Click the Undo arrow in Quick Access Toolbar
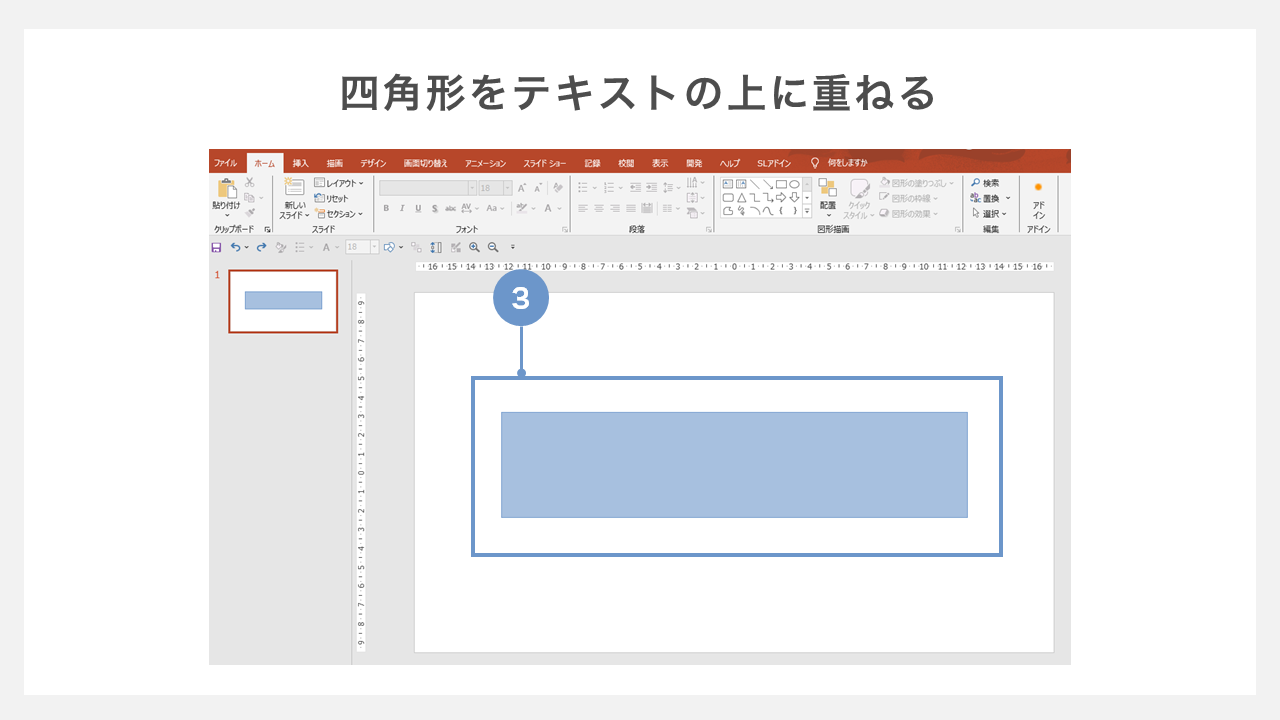The image size is (1280, 720). point(235,247)
